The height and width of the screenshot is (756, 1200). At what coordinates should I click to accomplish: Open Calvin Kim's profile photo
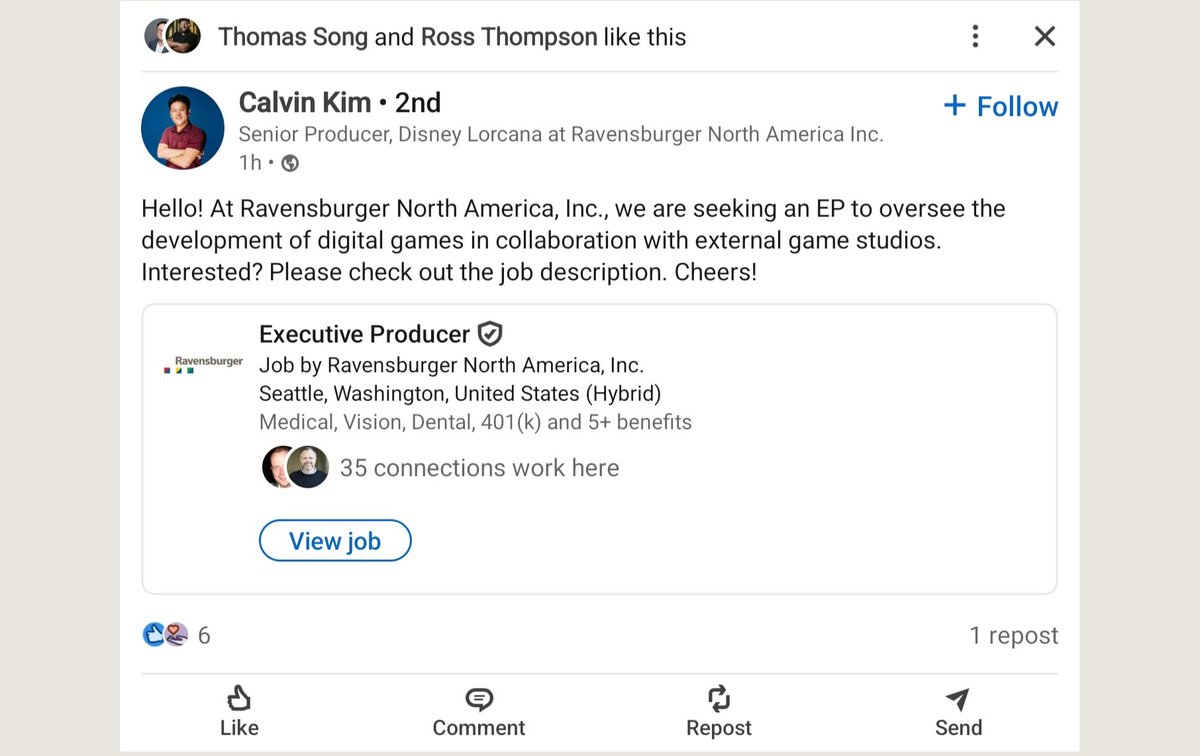pos(182,128)
